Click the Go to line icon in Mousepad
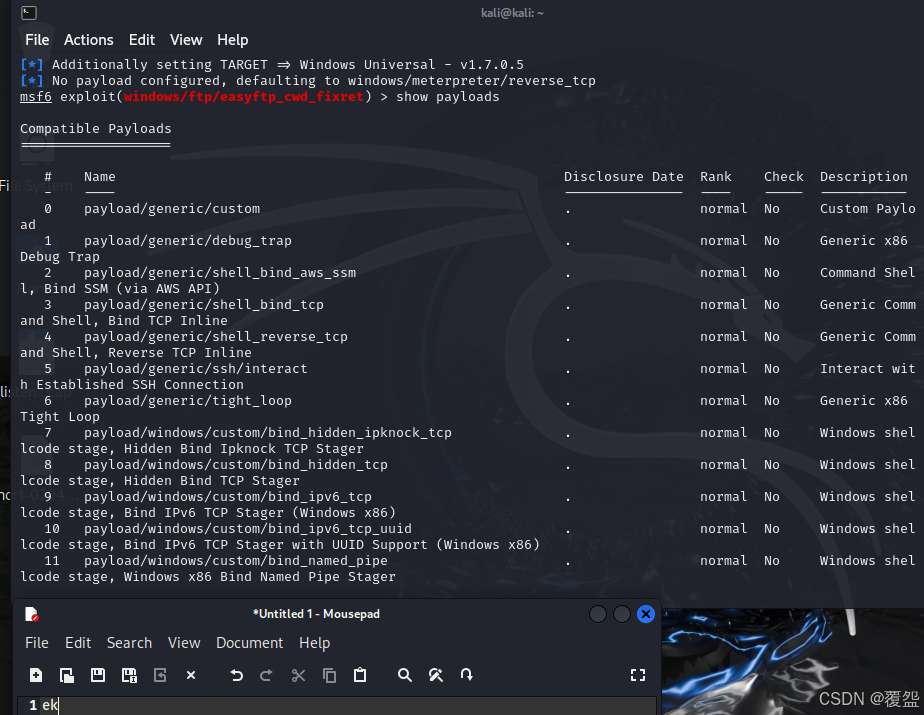Screen dimensions: 924x715 point(467,675)
